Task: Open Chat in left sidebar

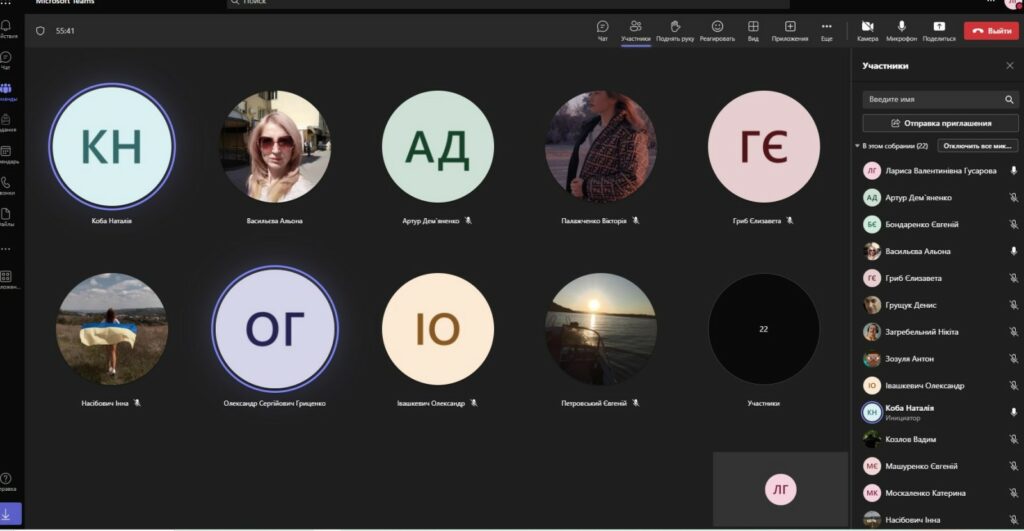Action: [x=7, y=60]
